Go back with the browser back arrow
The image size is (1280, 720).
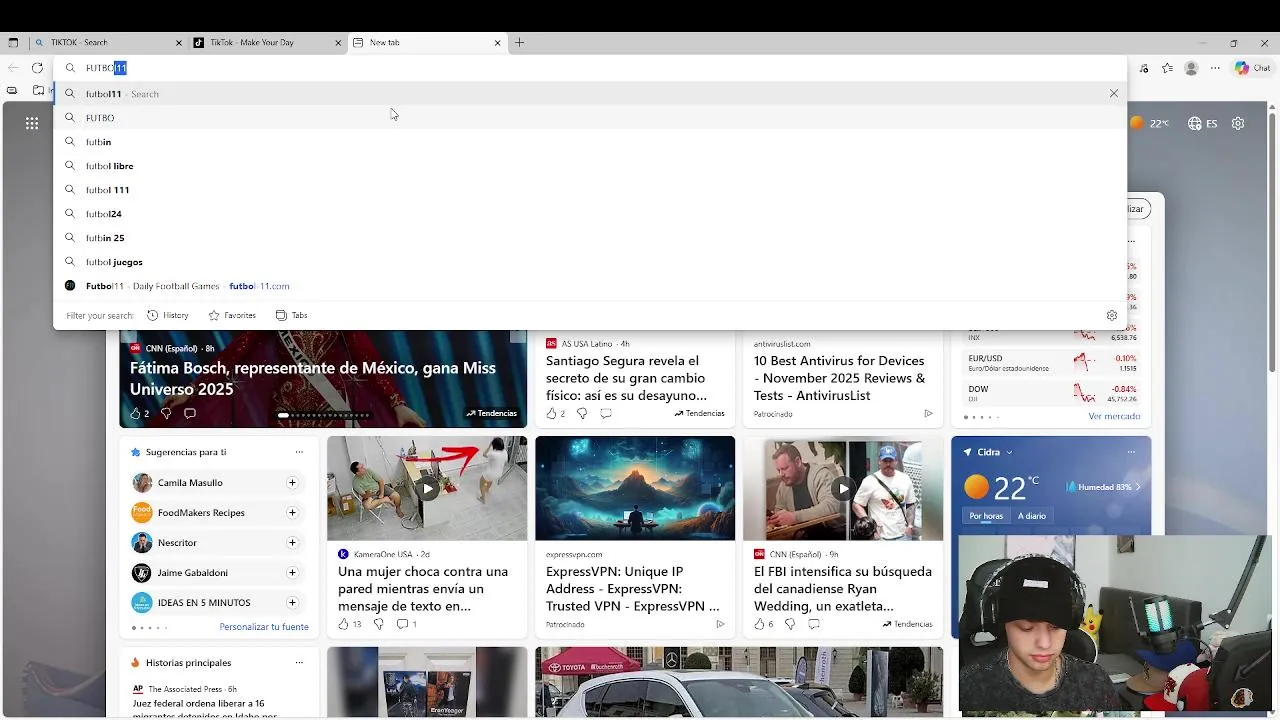[13, 68]
